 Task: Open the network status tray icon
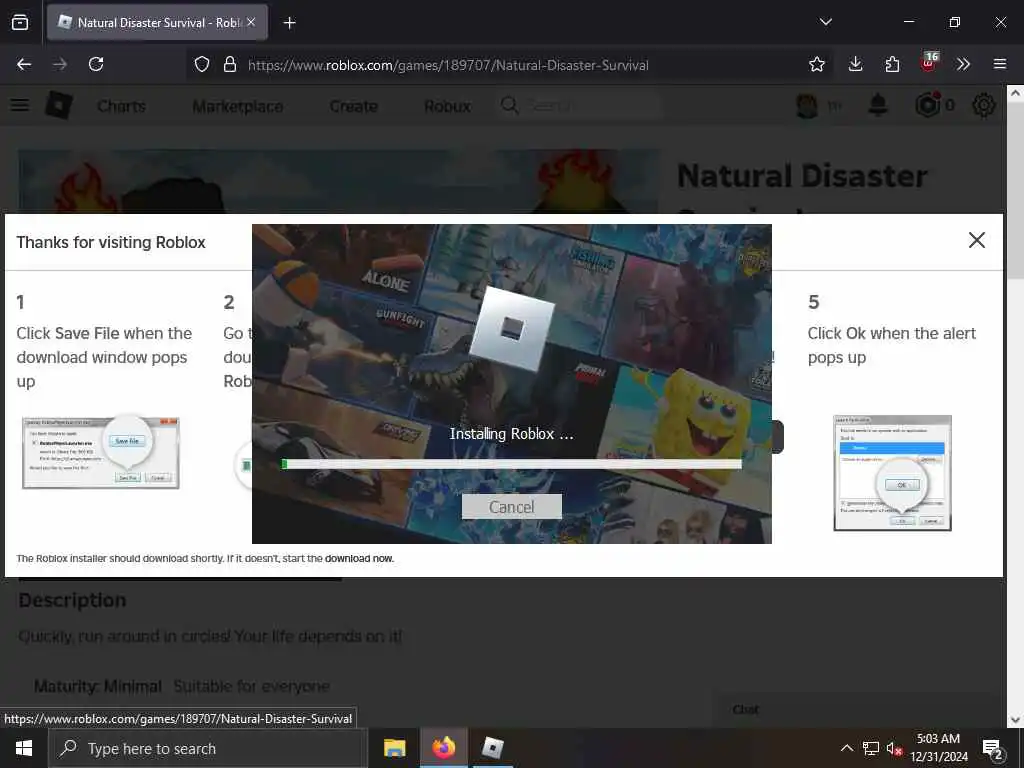click(x=871, y=748)
